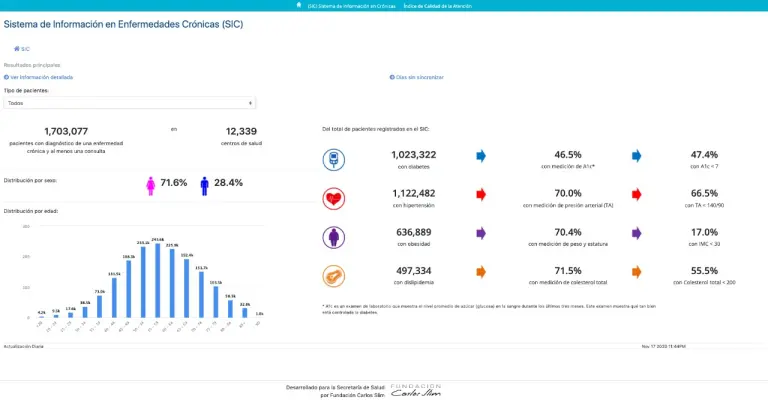Click the tallest bar labeled 243.6k in the age chart
Viewport: 768px width, 400px height.
[158, 281]
